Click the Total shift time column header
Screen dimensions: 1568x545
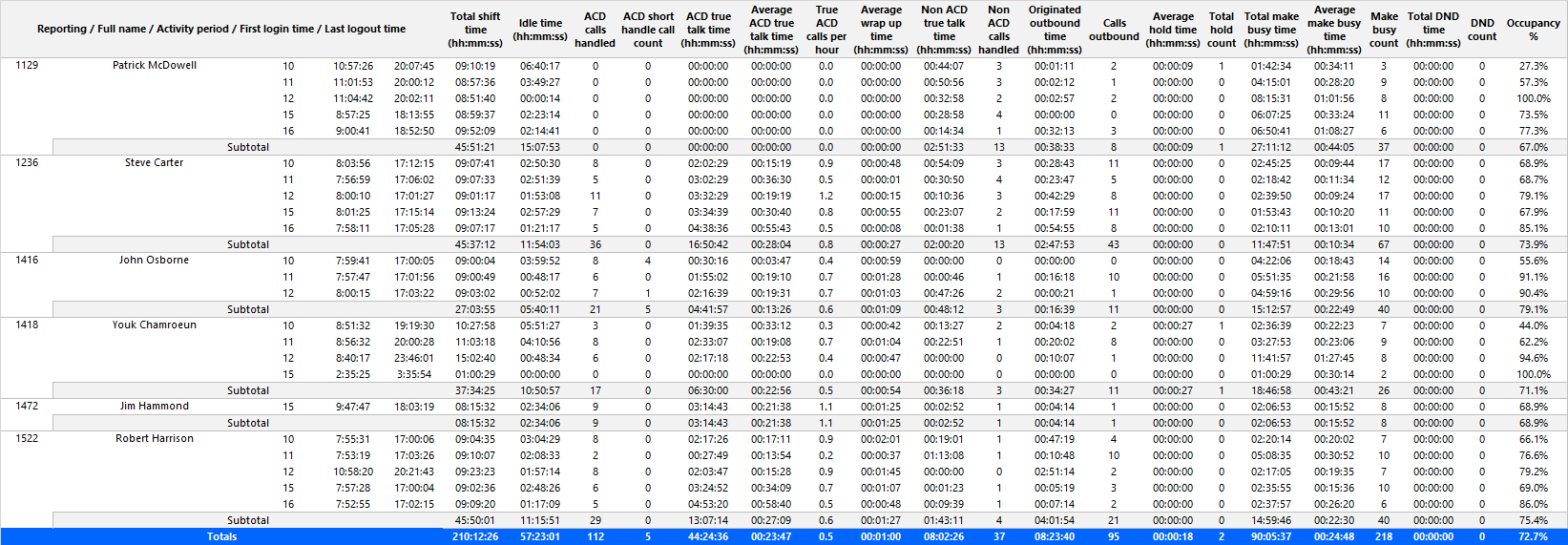click(x=475, y=30)
